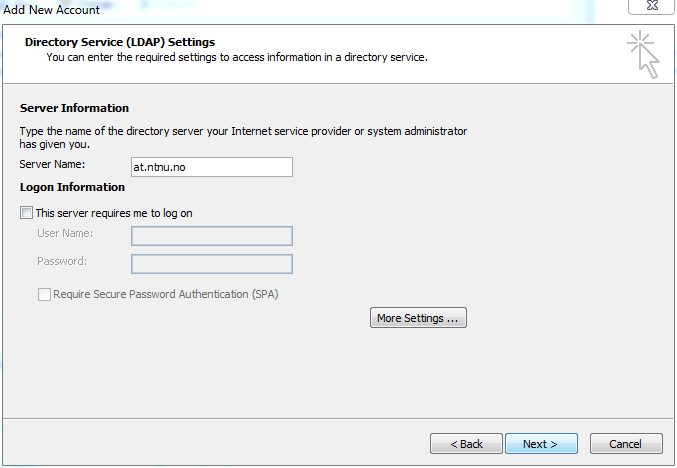The height and width of the screenshot is (468, 677).
Task: Click the 'Directory Service (LDAP) Settings' heading
Action: [x=120, y=42]
